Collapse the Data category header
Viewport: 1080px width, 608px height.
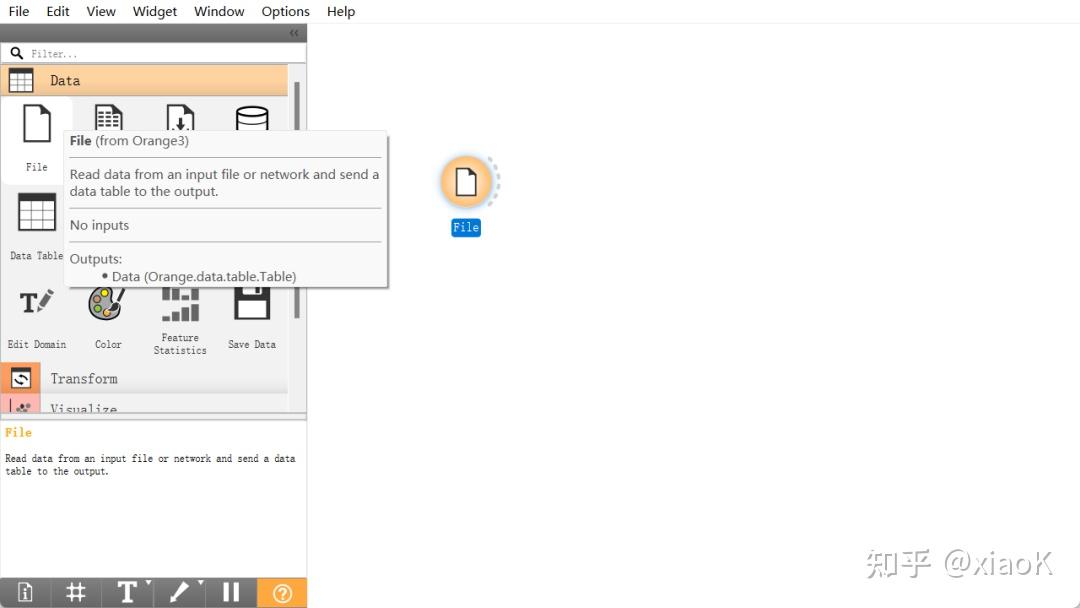144,81
